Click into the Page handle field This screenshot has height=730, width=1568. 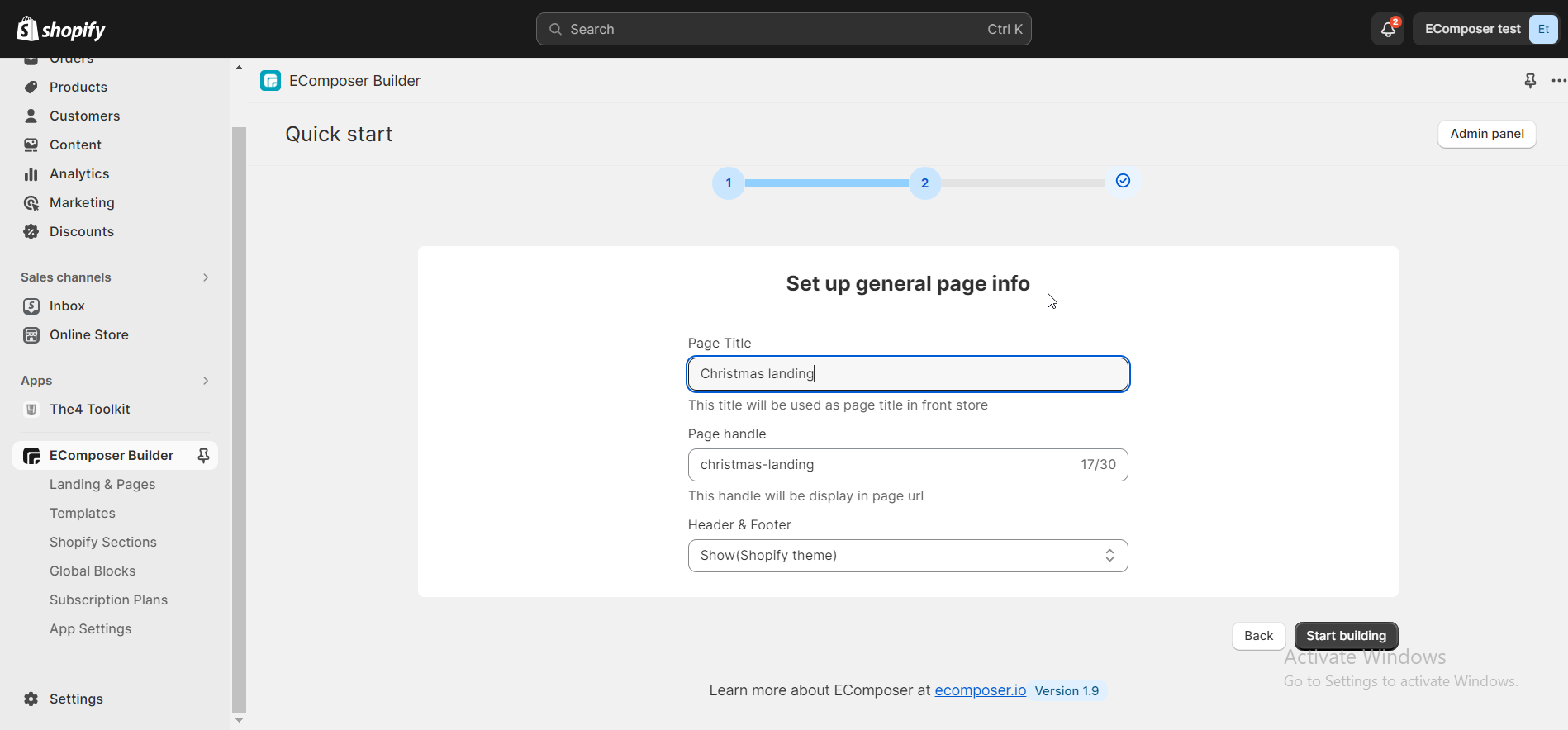click(908, 465)
